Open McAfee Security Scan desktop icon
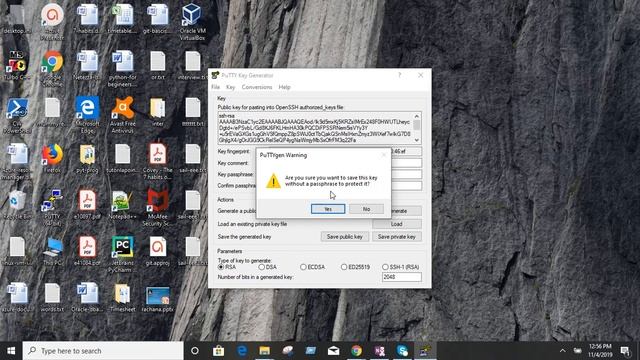The width and height of the screenshot is (640, 360). tap(158, 207)
